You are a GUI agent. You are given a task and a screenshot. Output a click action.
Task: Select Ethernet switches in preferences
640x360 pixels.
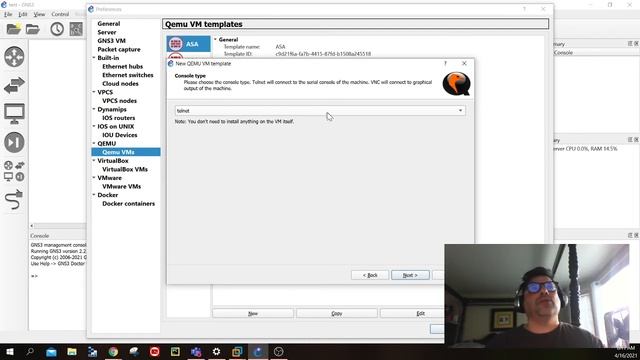click(x=128, y=75)
